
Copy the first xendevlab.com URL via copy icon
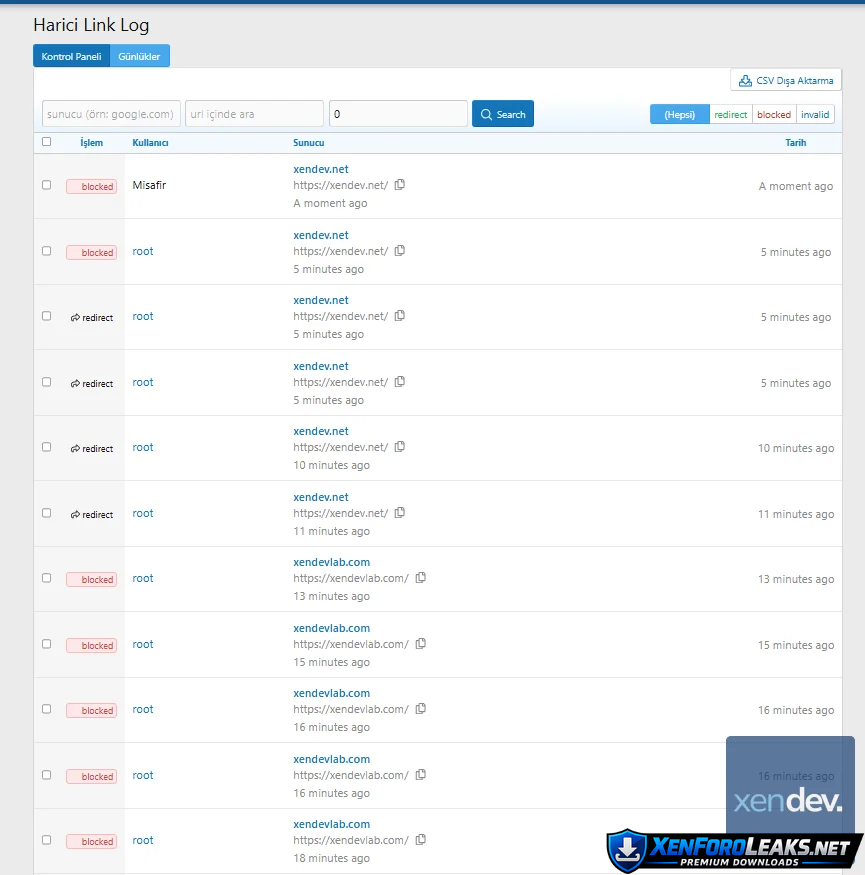tap(421, 578)
